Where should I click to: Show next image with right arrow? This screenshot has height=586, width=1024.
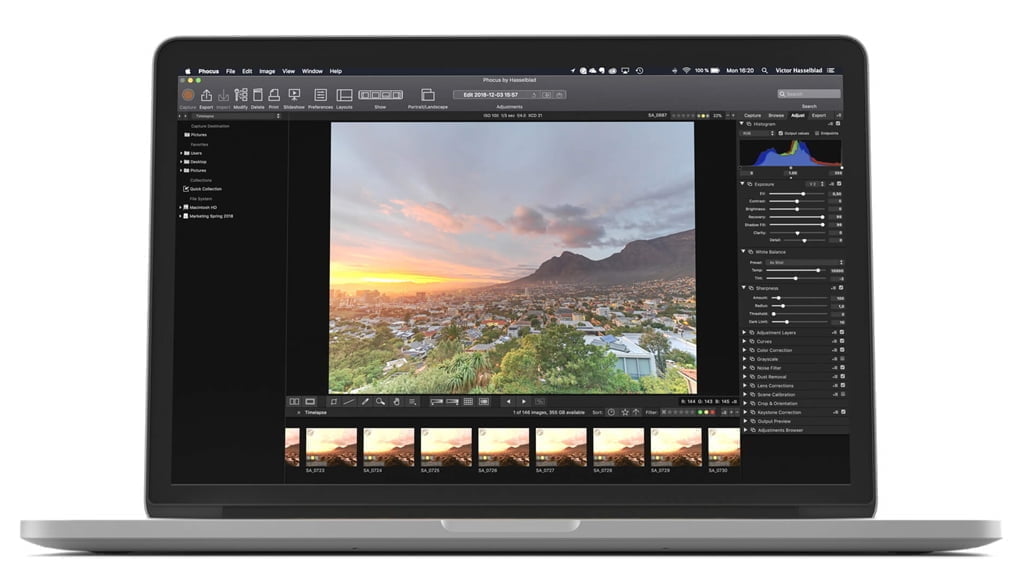tap(524, 402)
